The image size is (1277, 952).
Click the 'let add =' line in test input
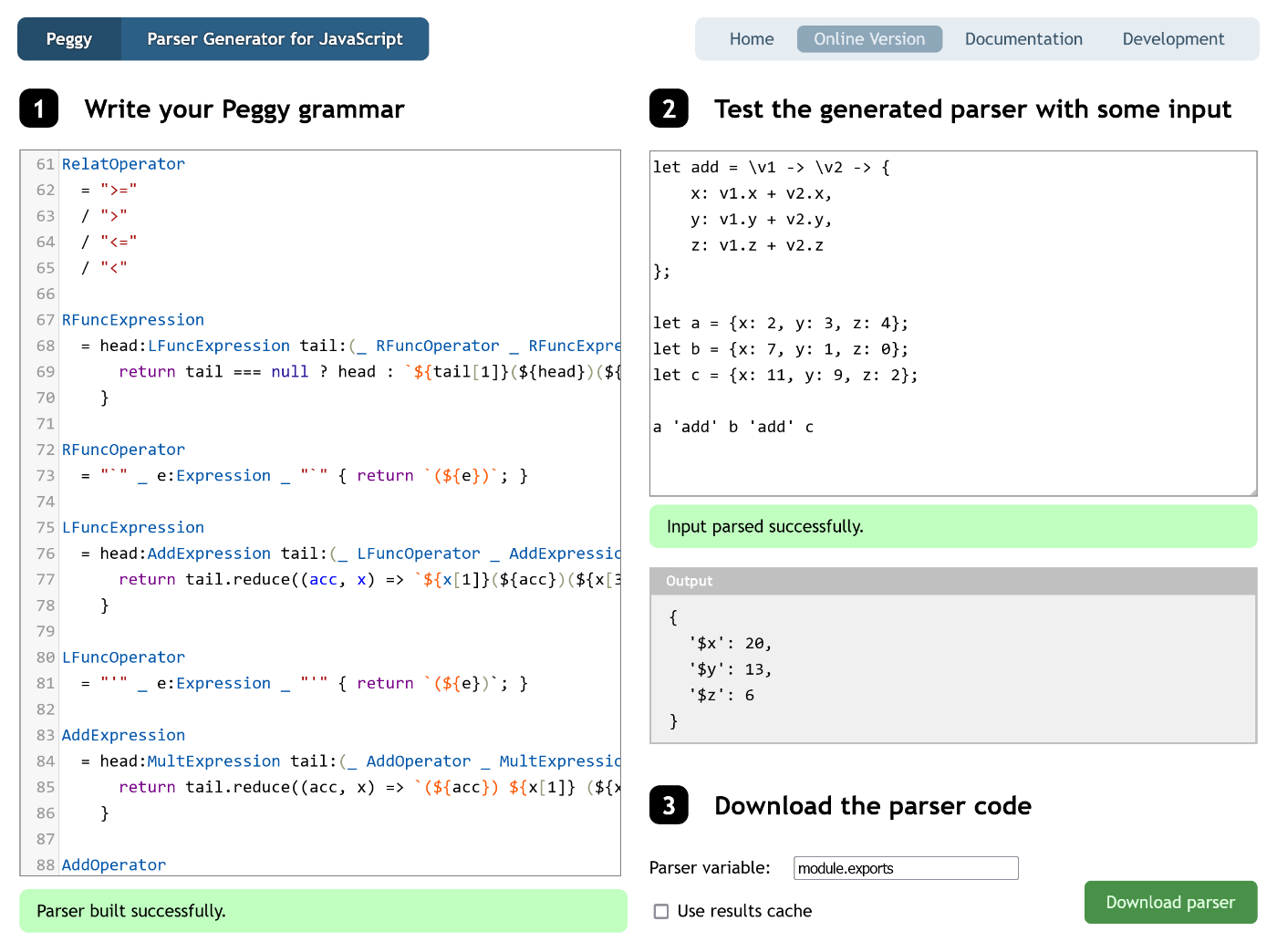coord(772,167)
